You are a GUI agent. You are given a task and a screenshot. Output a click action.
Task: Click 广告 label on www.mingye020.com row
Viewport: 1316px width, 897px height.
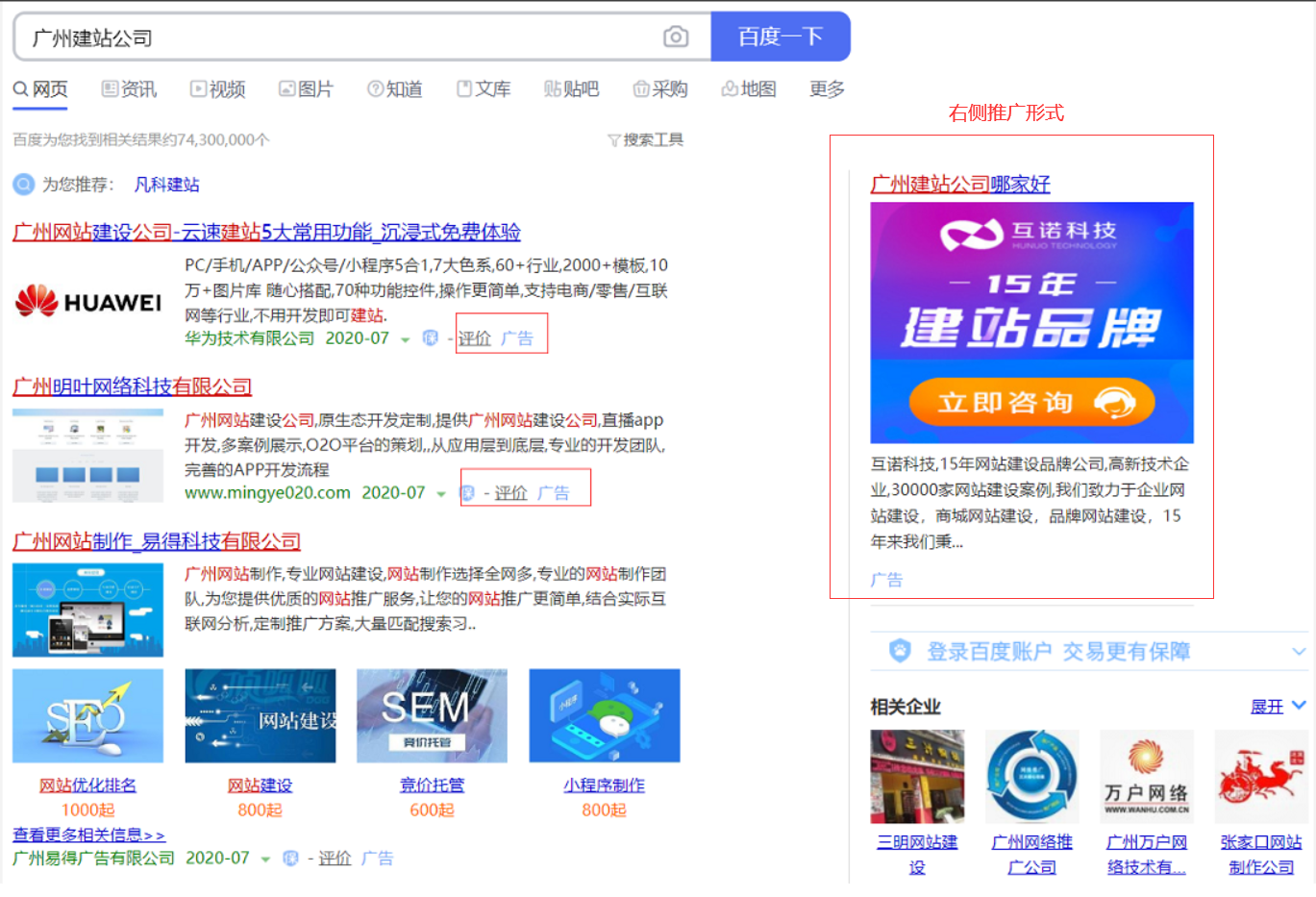coord(554,493)
